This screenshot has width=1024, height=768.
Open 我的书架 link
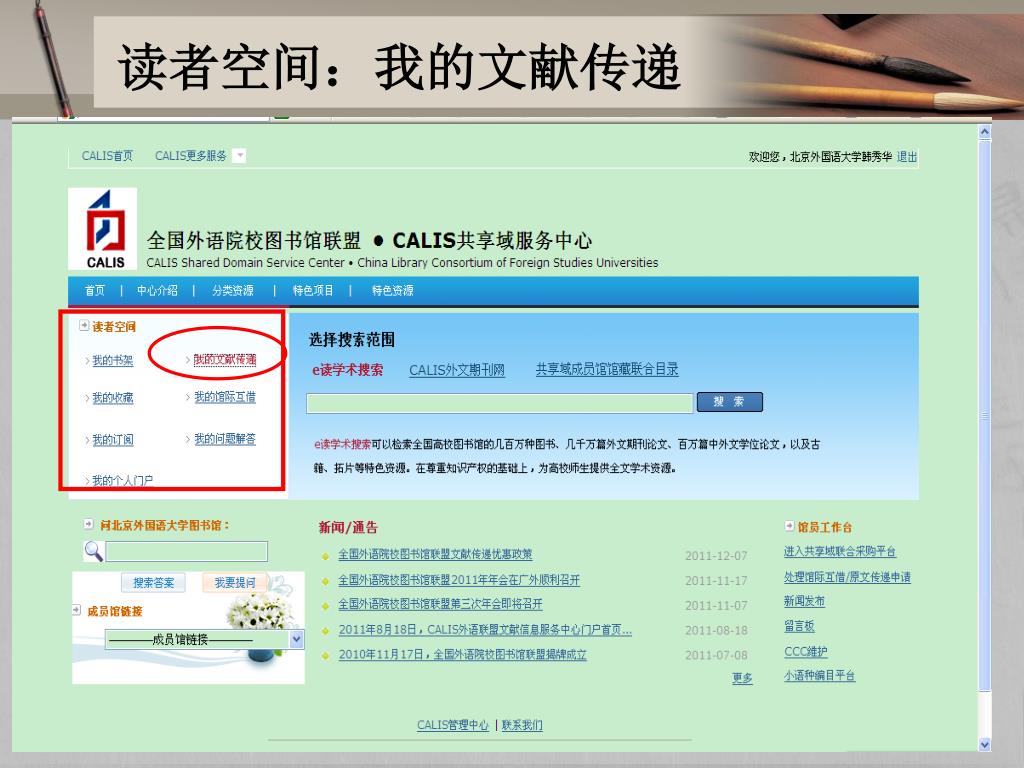pos(112,360)
